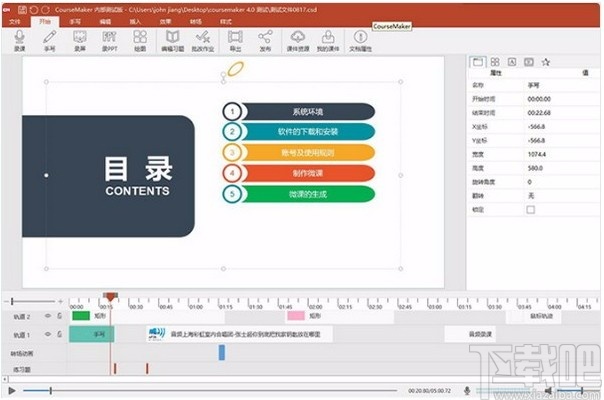Click the 发布 share publish icon
Image resolution: width=604 pixels, height=400 pixels.
coord(265,40)
